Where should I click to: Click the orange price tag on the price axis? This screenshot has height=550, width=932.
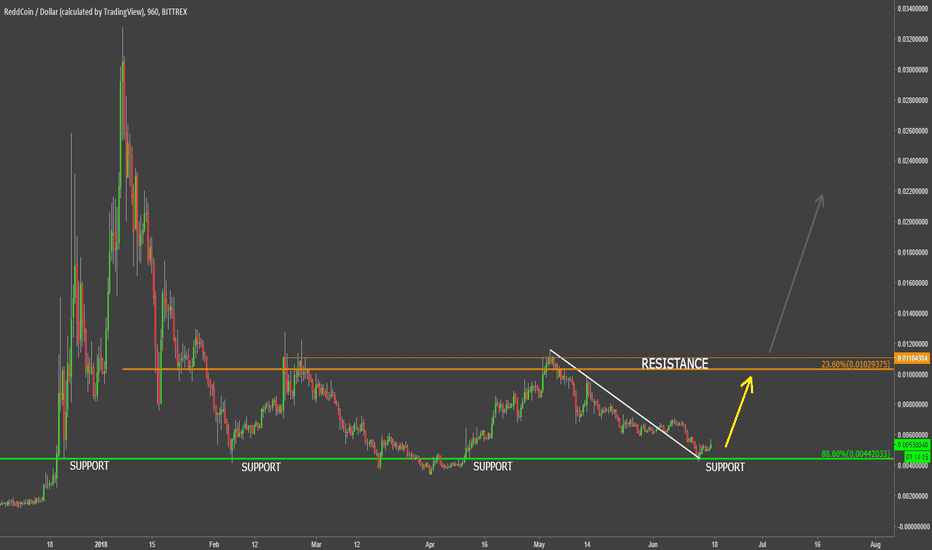912,359
